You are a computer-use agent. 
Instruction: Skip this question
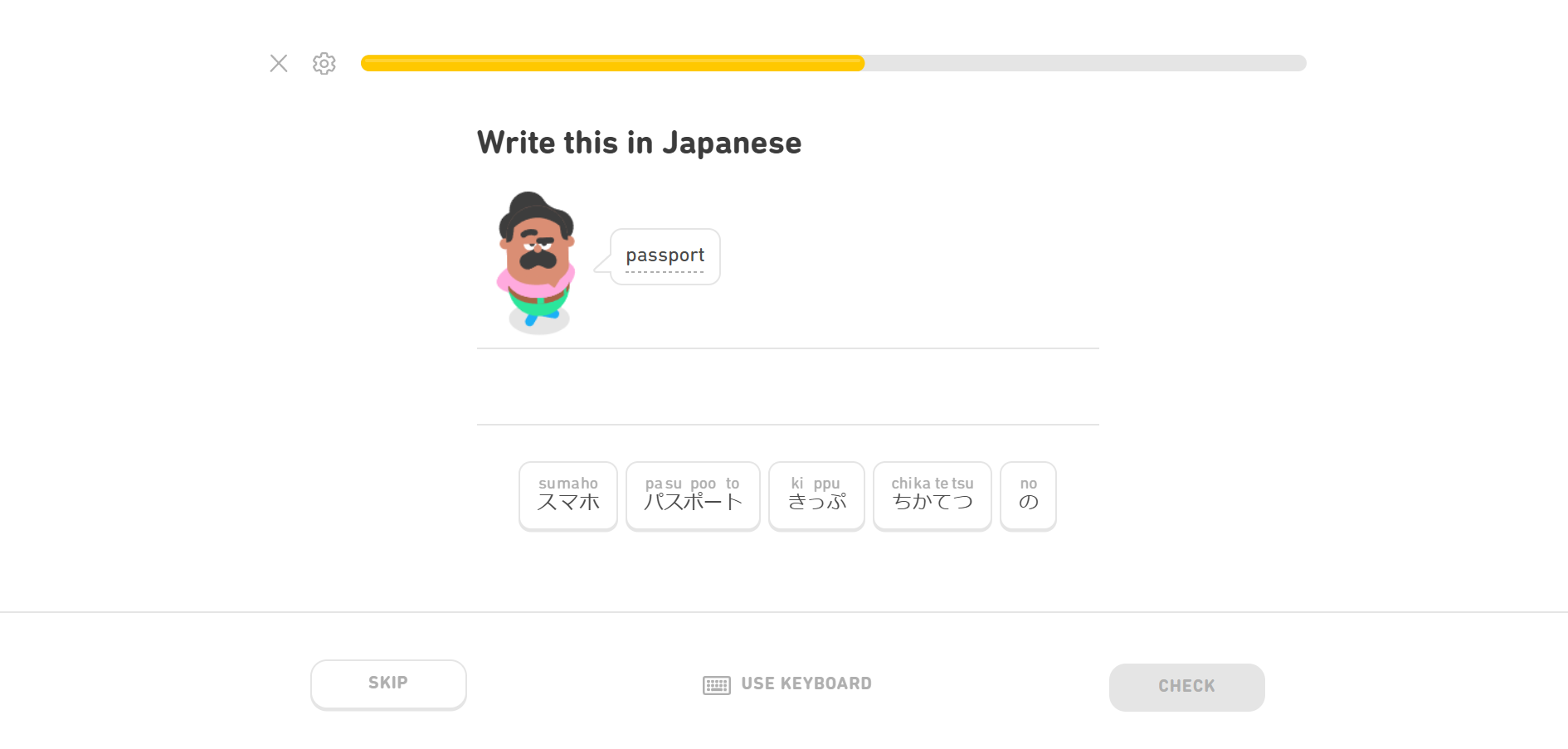tap(388, 684)
